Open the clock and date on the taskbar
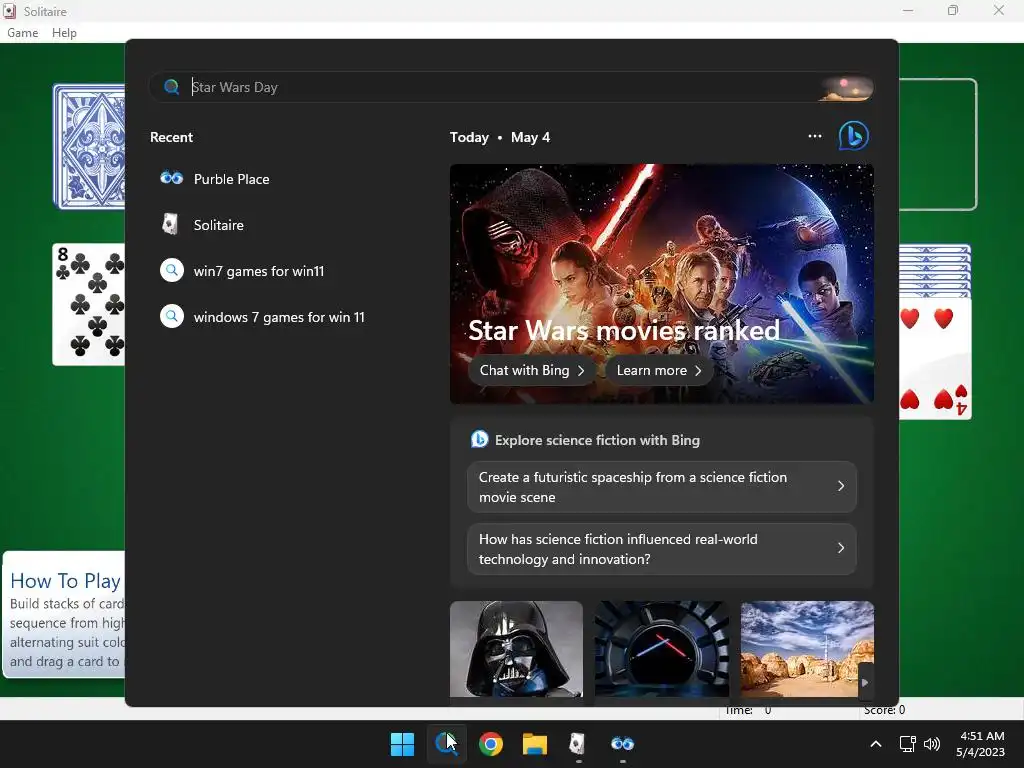Screen dimensions: 1024x768 pos(980,744)
